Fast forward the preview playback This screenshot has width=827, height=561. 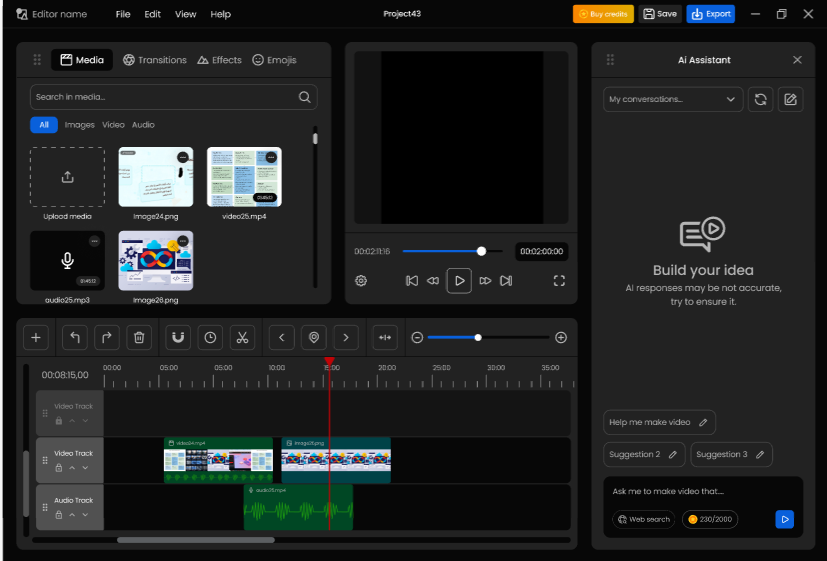click(x=485, y=280)
